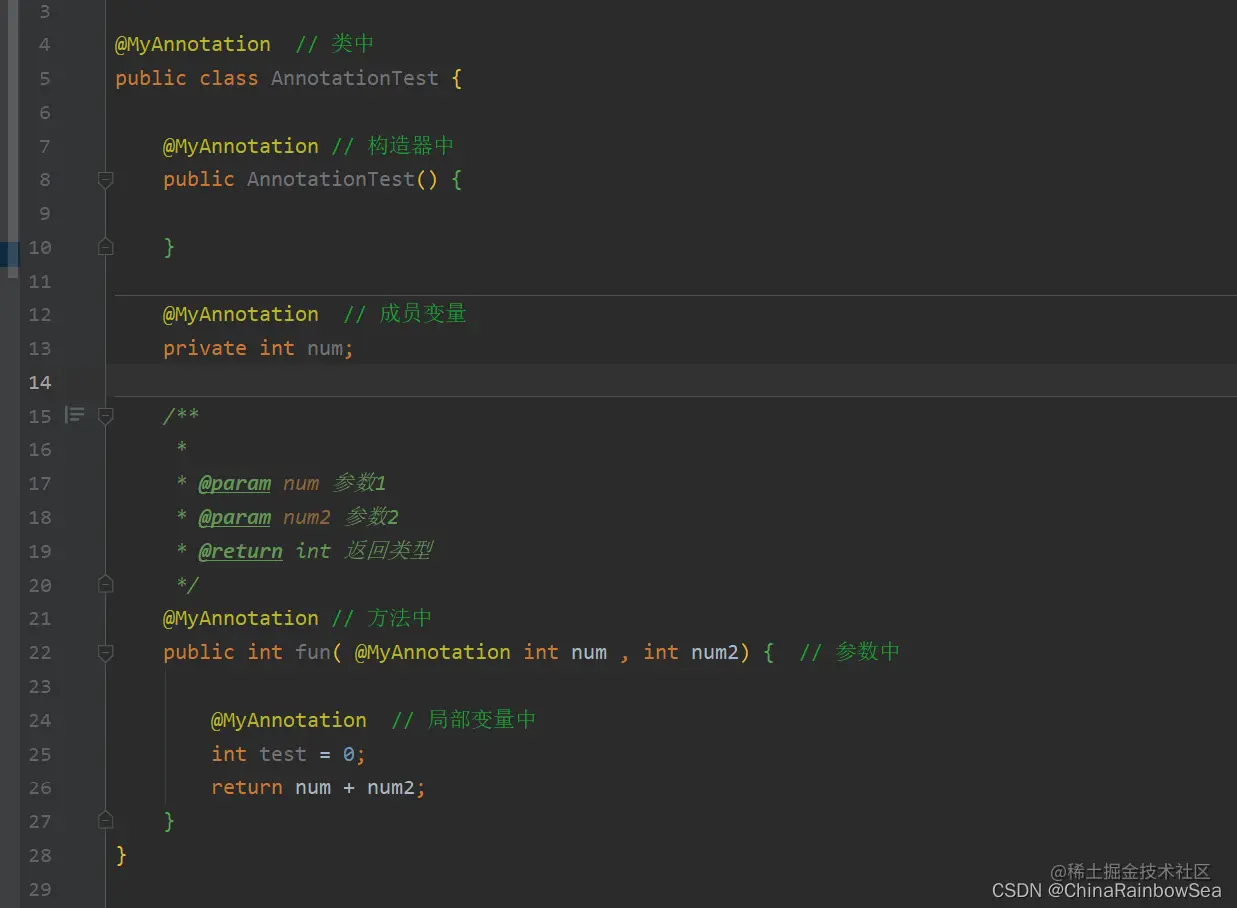Click the class keyword on line 5
The image size is (1237, 908).
pos(229,78)
